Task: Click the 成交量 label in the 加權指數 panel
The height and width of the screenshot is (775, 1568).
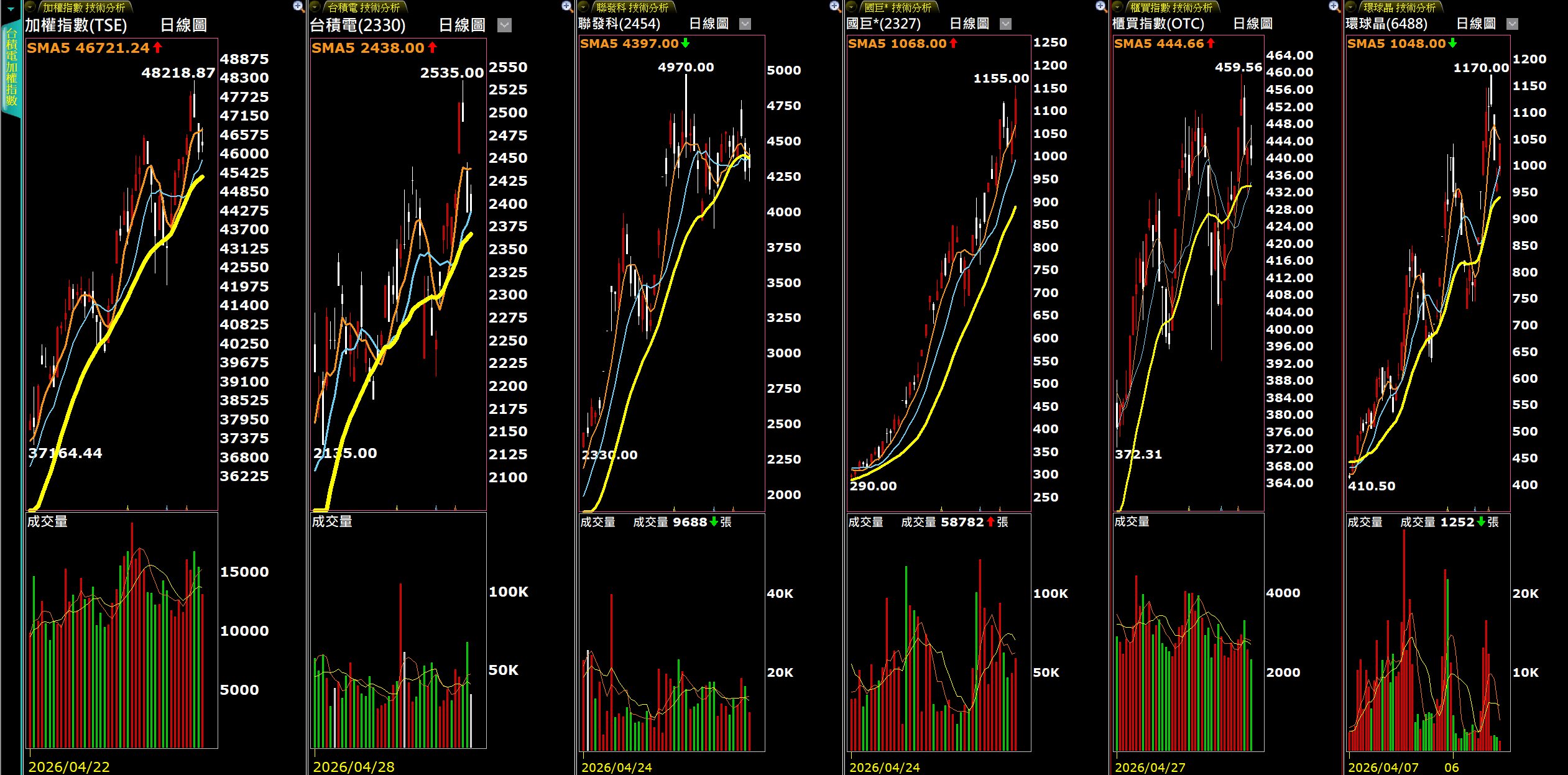Action: click(47, 521)
